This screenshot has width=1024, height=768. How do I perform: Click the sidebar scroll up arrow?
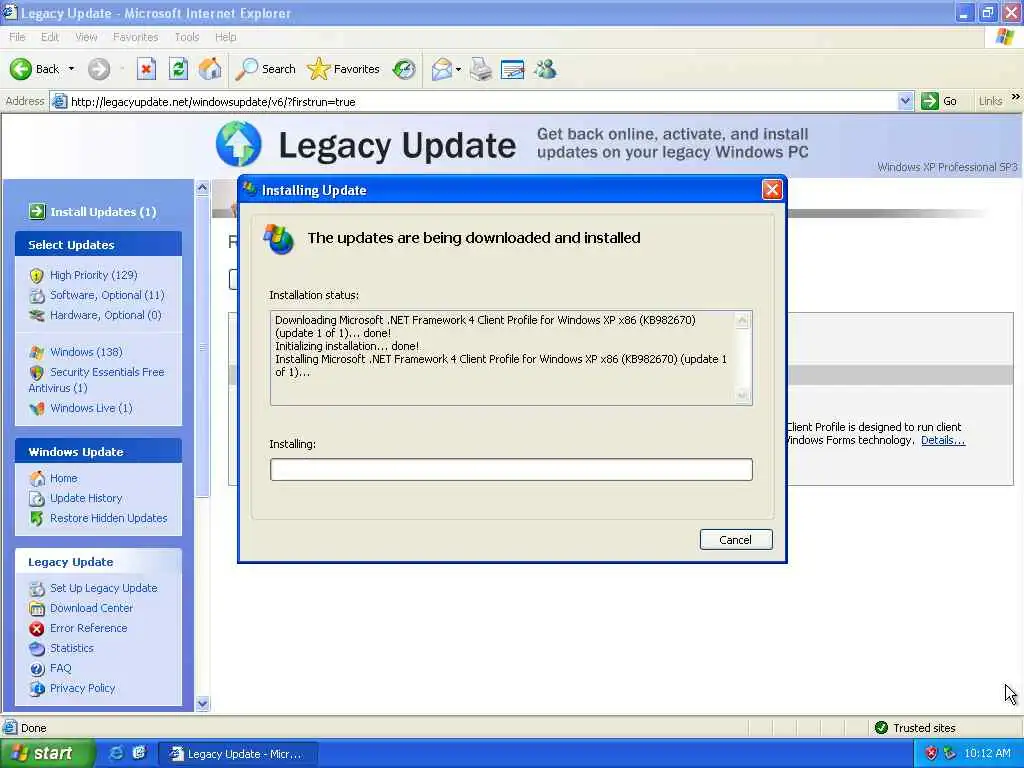coord(202,188)
